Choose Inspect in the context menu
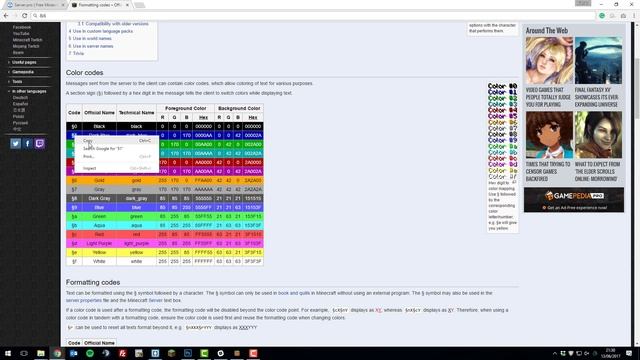640x360 pixels. pos(117,168)
